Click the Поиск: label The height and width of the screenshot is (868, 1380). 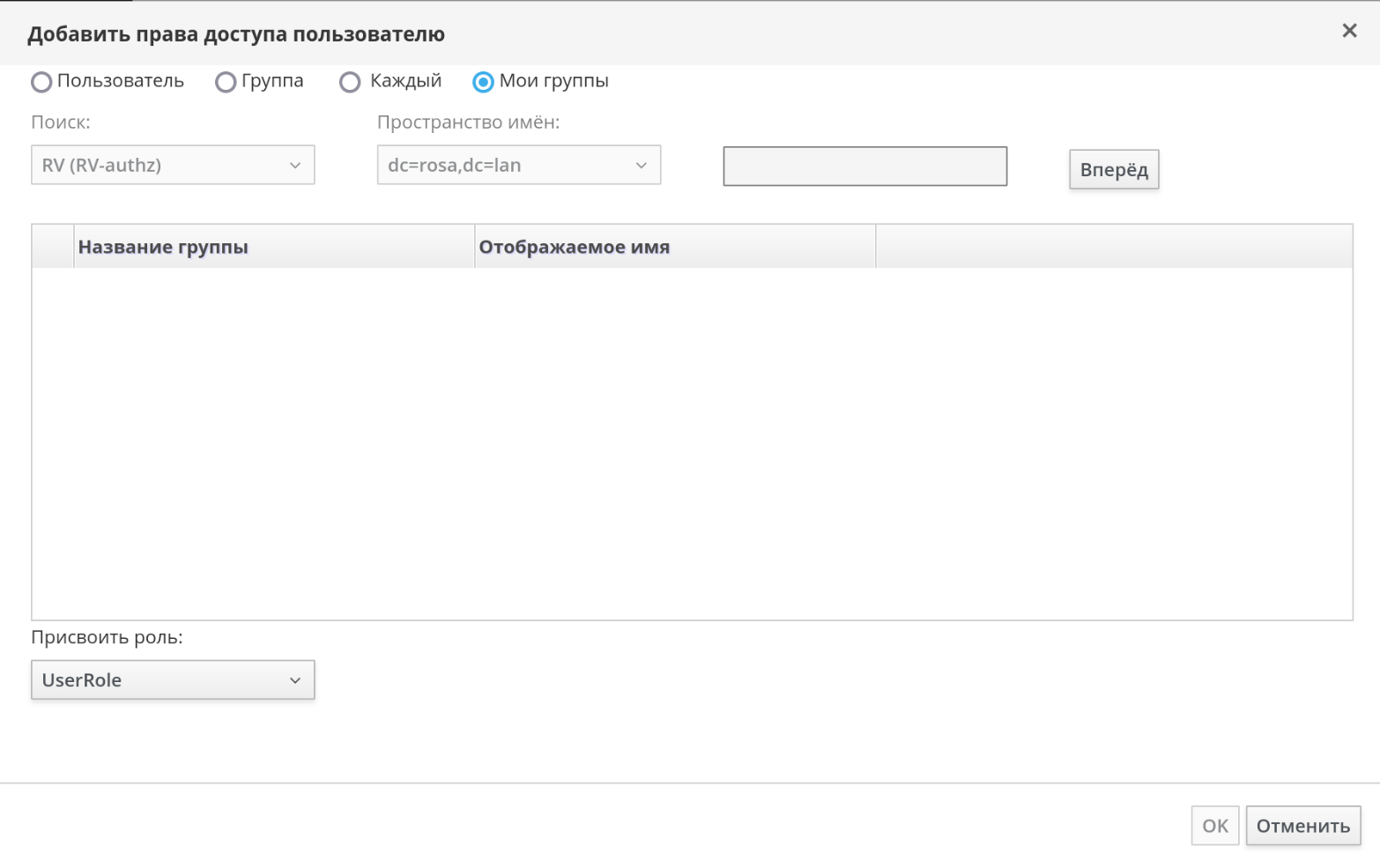click(61, 122)
